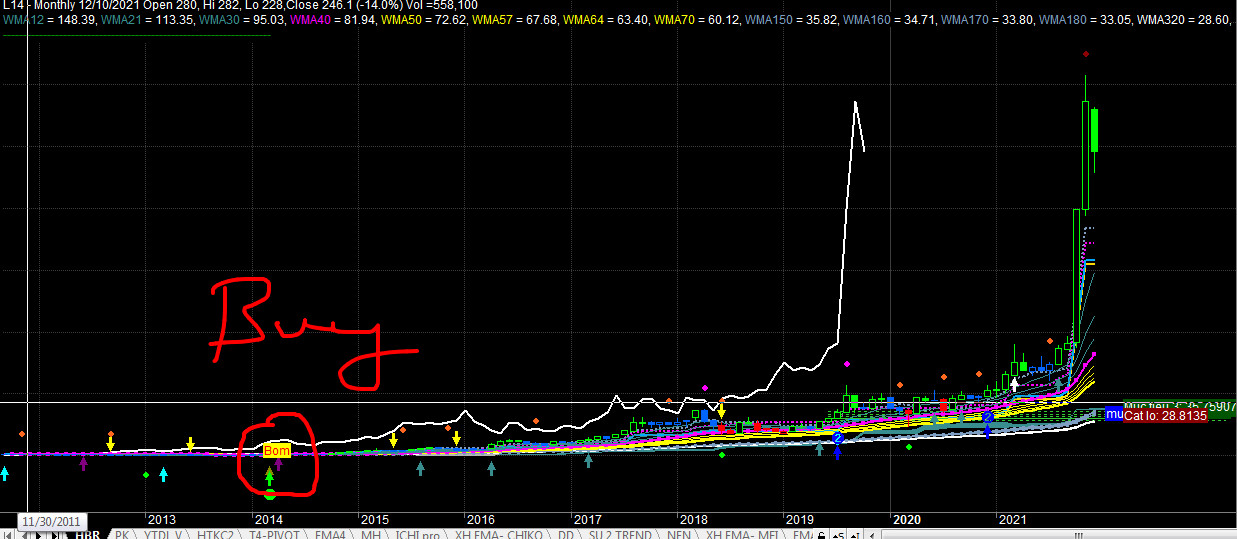1237x539 pixels.
Task: Select the EMA4 sheet tab
Action: tap(329, 534)
